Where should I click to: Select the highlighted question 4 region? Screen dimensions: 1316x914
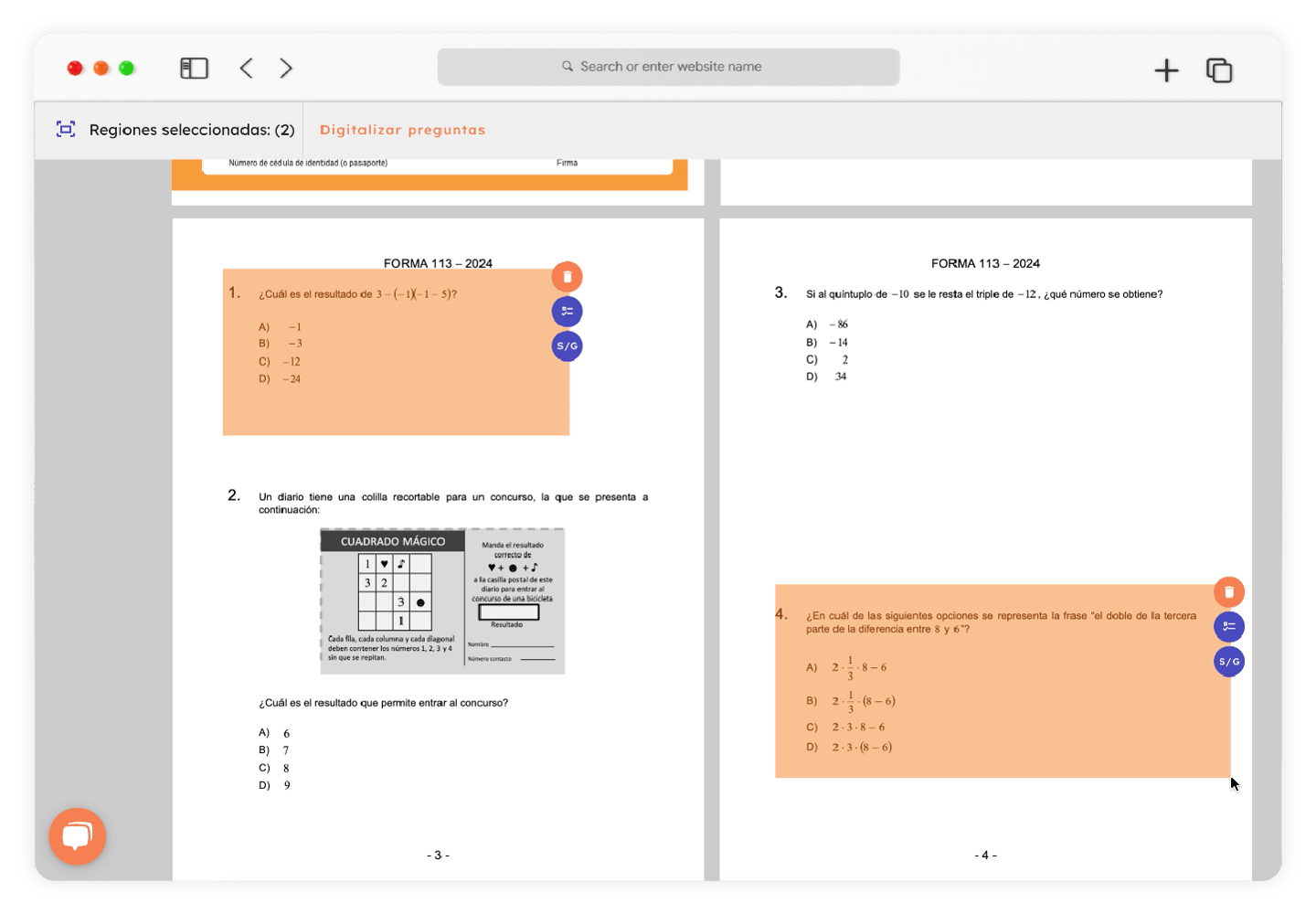coord(1003,681)
